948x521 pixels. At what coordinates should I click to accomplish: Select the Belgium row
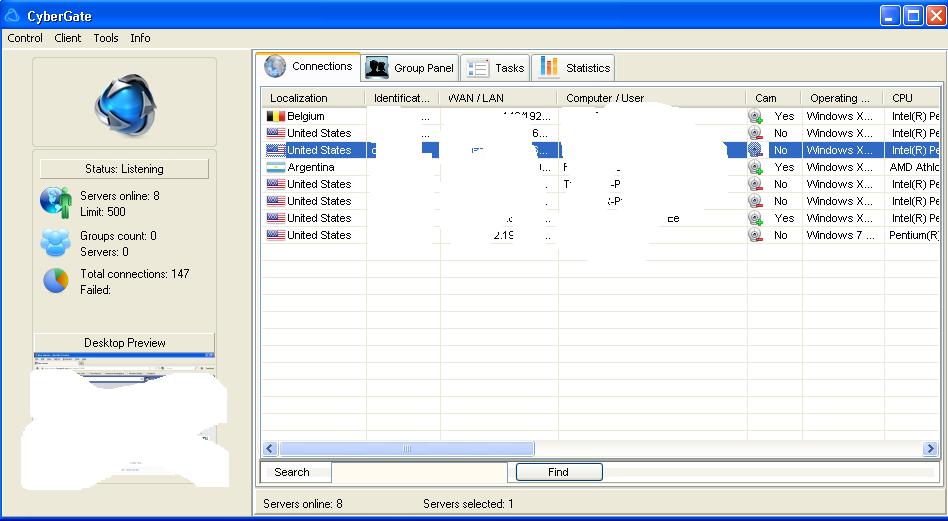[601, 116]
